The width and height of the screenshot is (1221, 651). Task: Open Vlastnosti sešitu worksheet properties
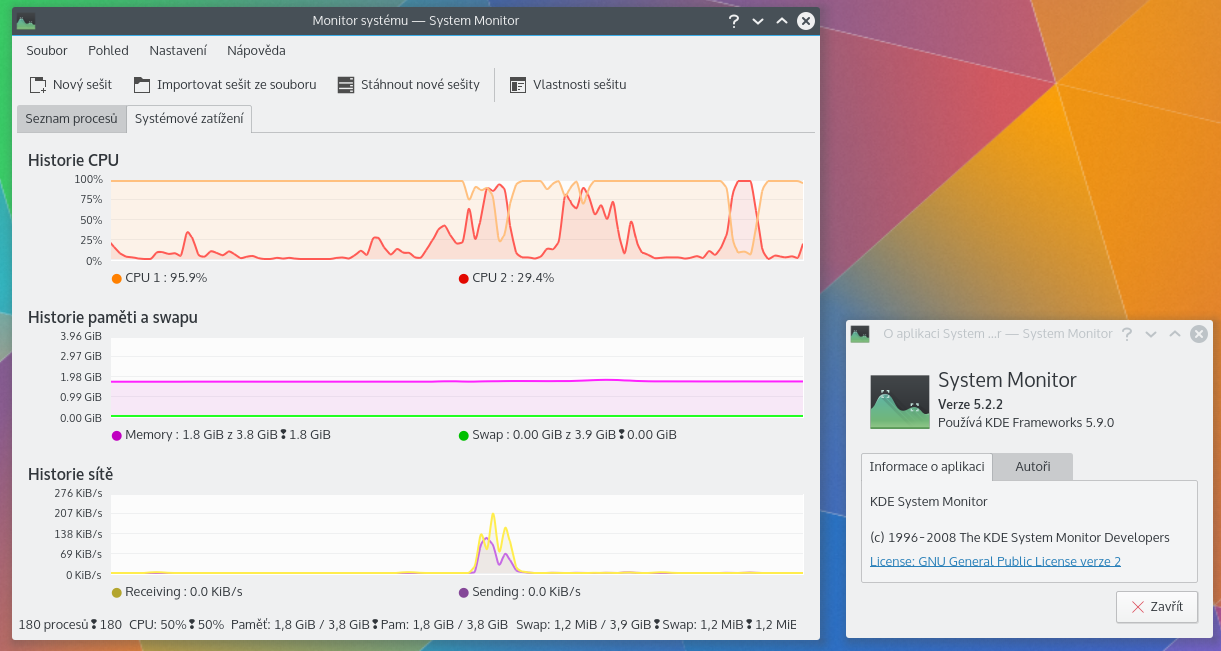(568, 85)
